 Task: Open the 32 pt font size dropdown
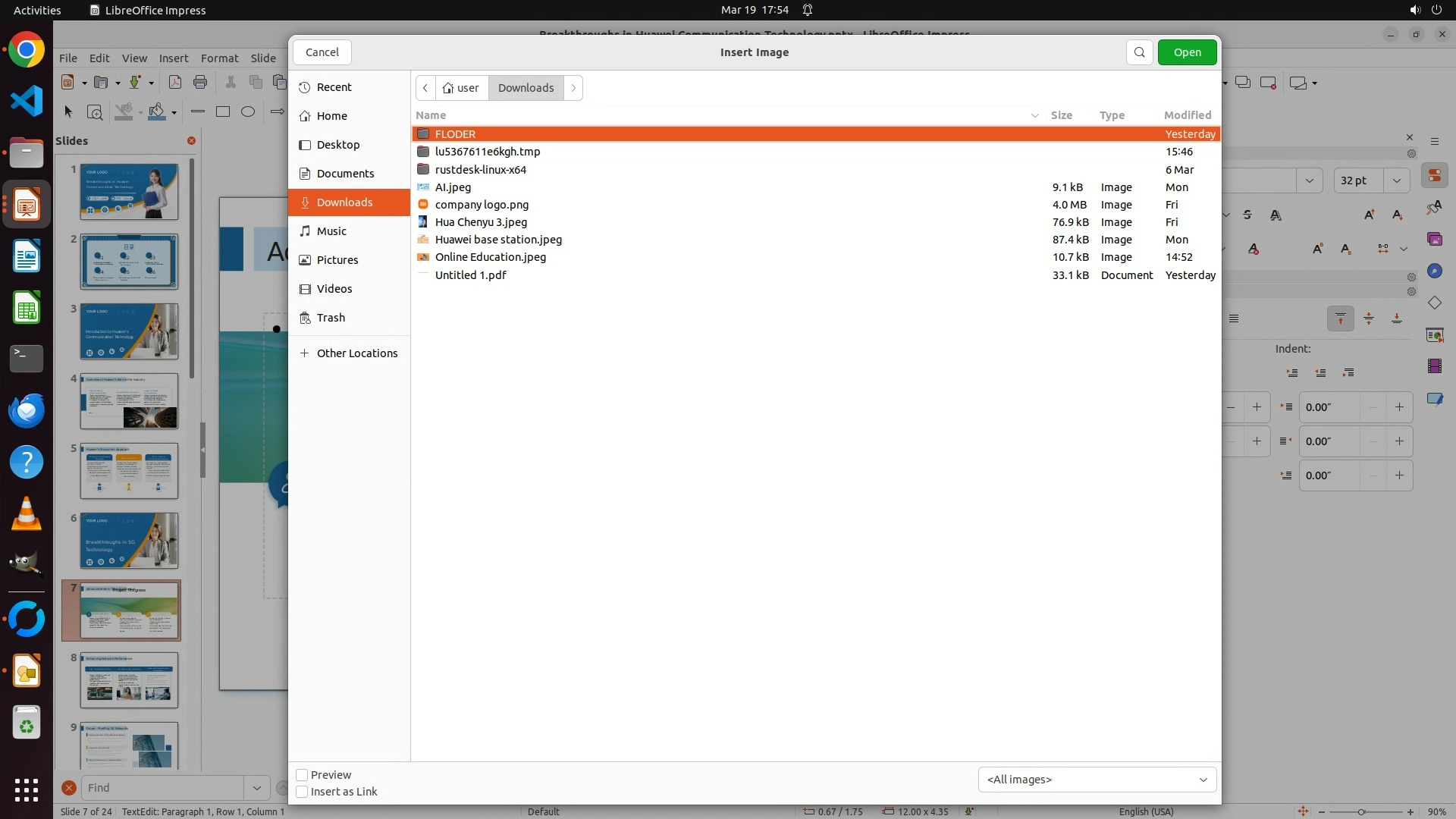coord(1396,180)
